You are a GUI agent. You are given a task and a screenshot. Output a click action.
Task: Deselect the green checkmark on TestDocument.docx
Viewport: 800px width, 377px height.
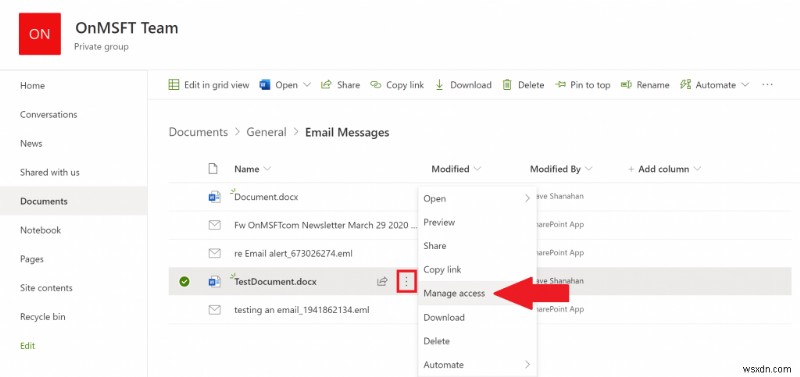tap(184, 281)
